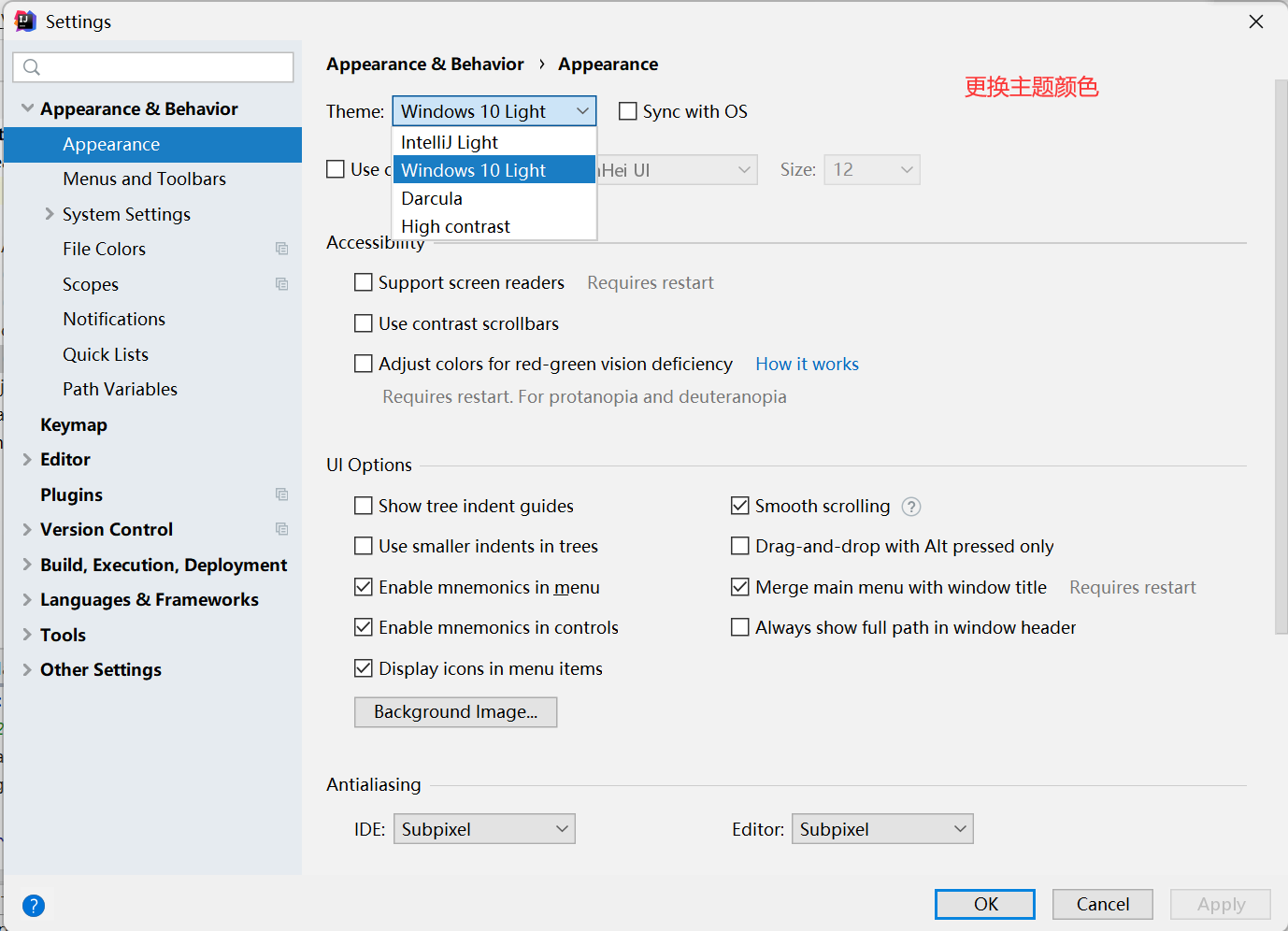Viewport: 1288px width, 931px height.
Task: Click the Scopes project-level icon
Action: pos(281,284)
